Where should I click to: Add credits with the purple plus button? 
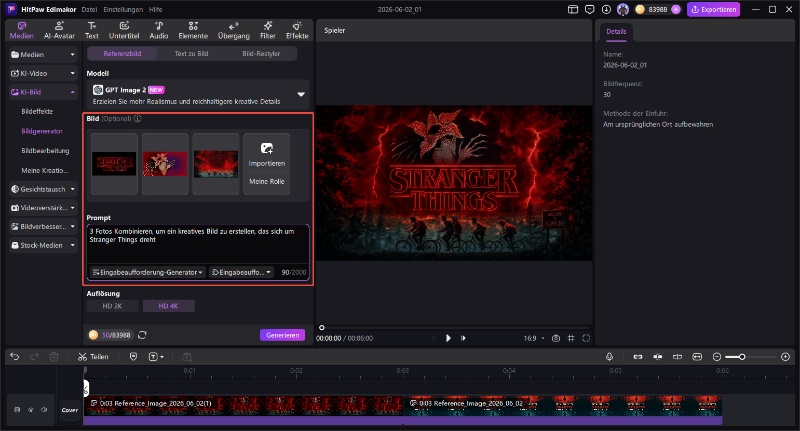676,9
